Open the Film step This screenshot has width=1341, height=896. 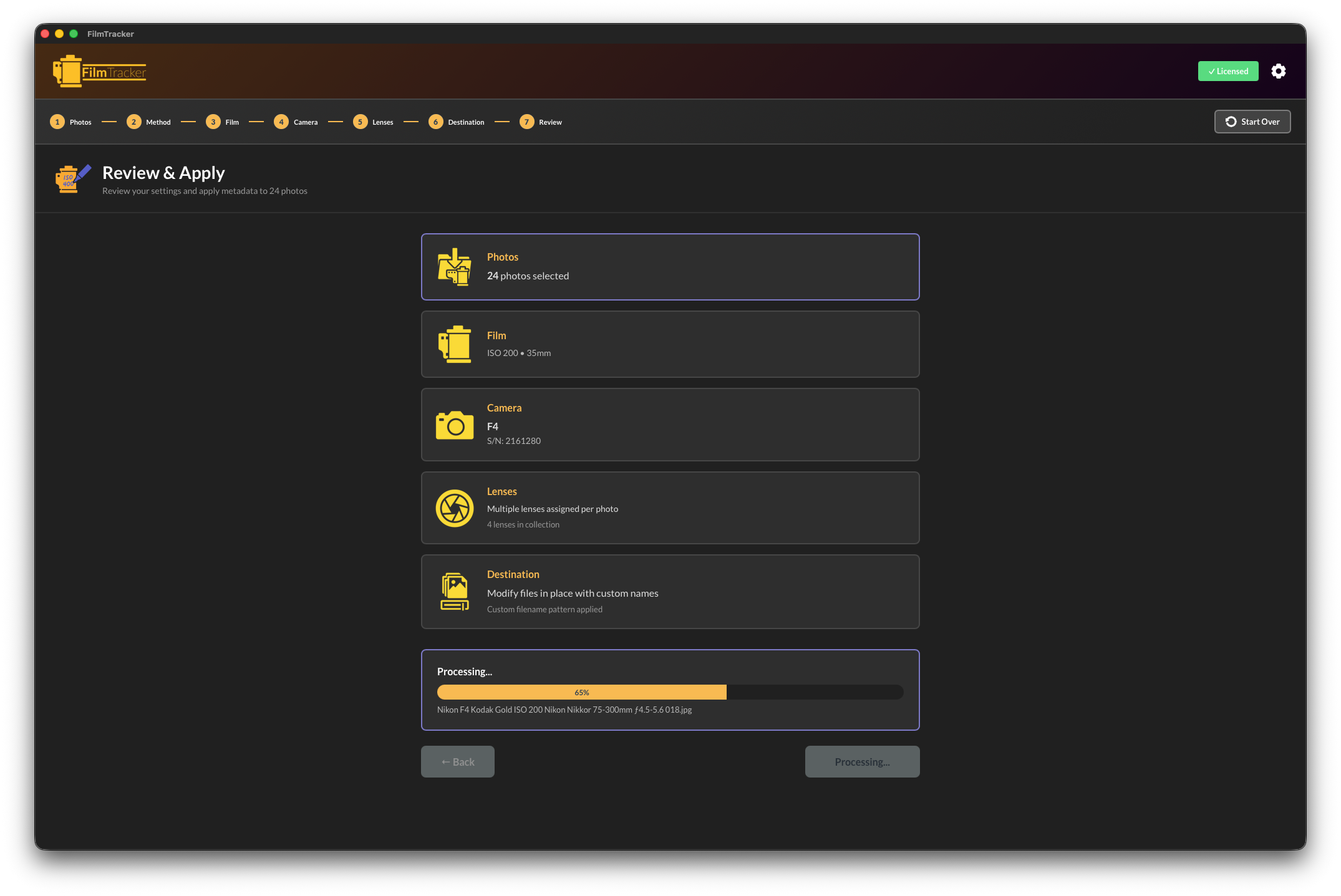click(223, 122)
